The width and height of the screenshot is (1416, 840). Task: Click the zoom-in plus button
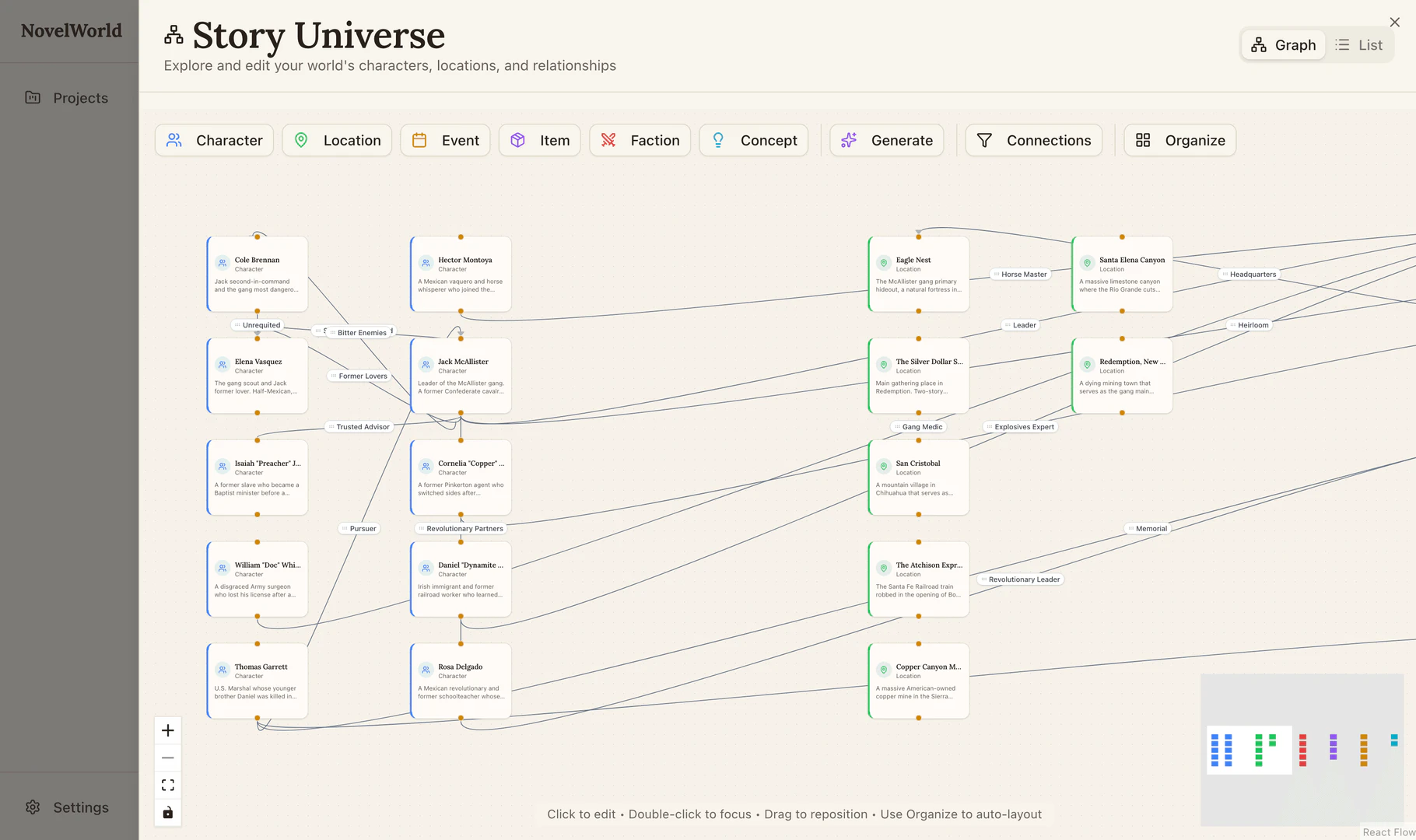coord(167,730)
